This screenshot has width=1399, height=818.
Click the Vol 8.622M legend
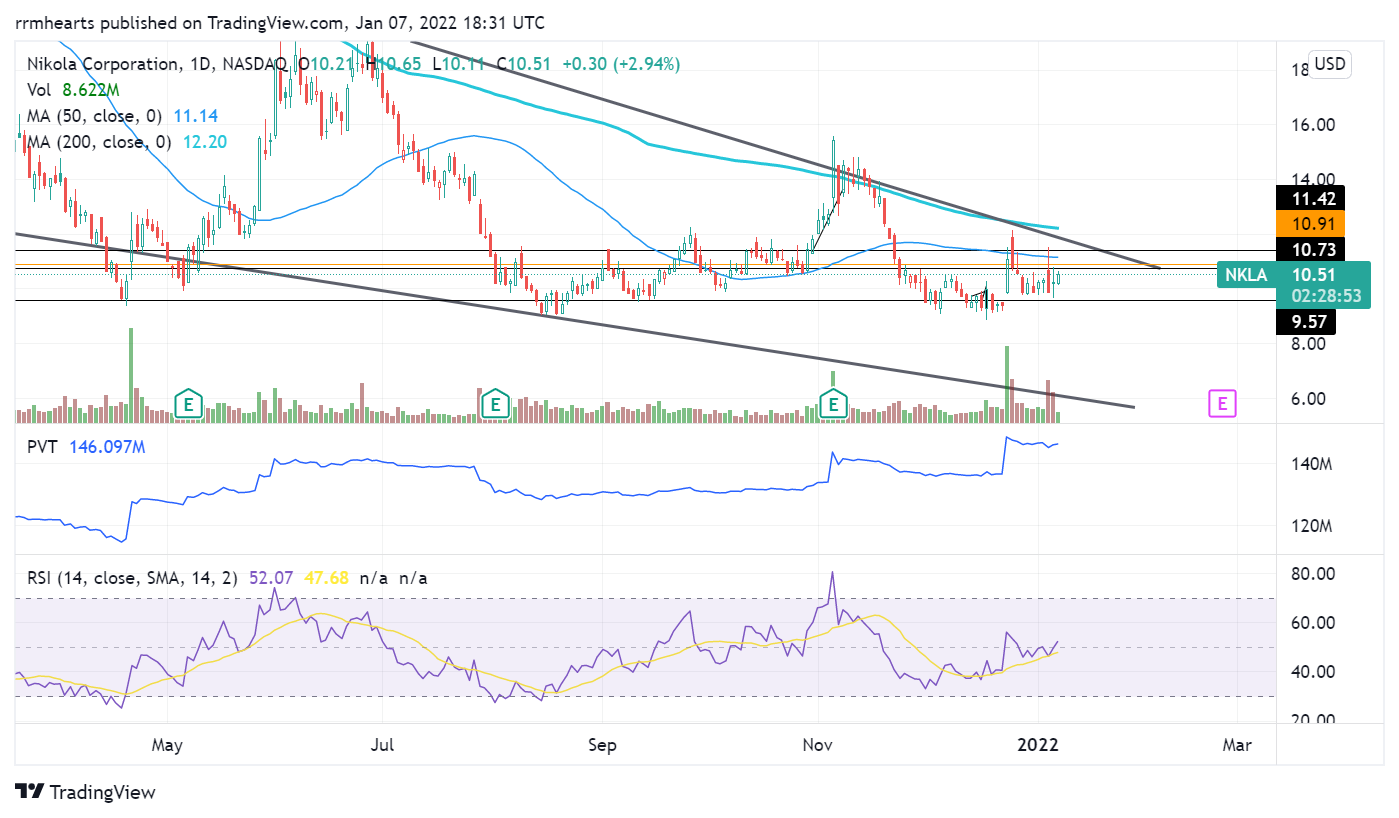(x=73, y=90)
